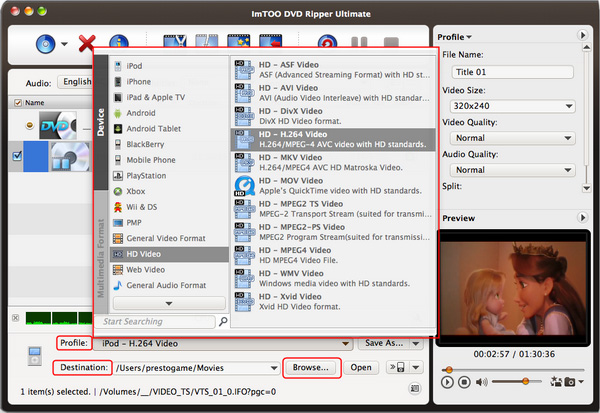The width and height of the screenshot is (600, 413).
Task: Click the Save As... button
Action: [x=383, y=343]
